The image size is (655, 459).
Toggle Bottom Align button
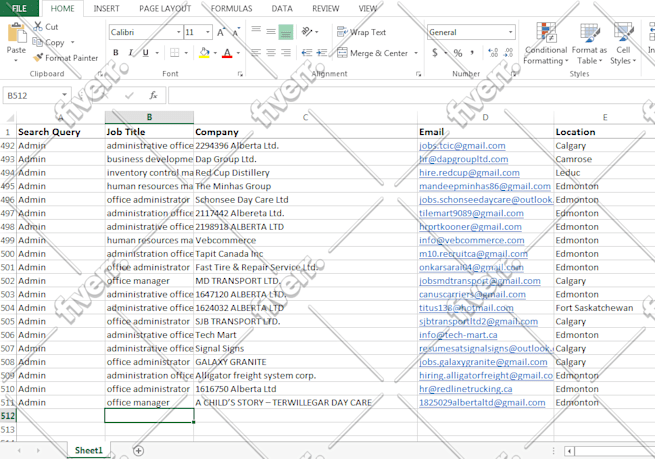[286, 32]
